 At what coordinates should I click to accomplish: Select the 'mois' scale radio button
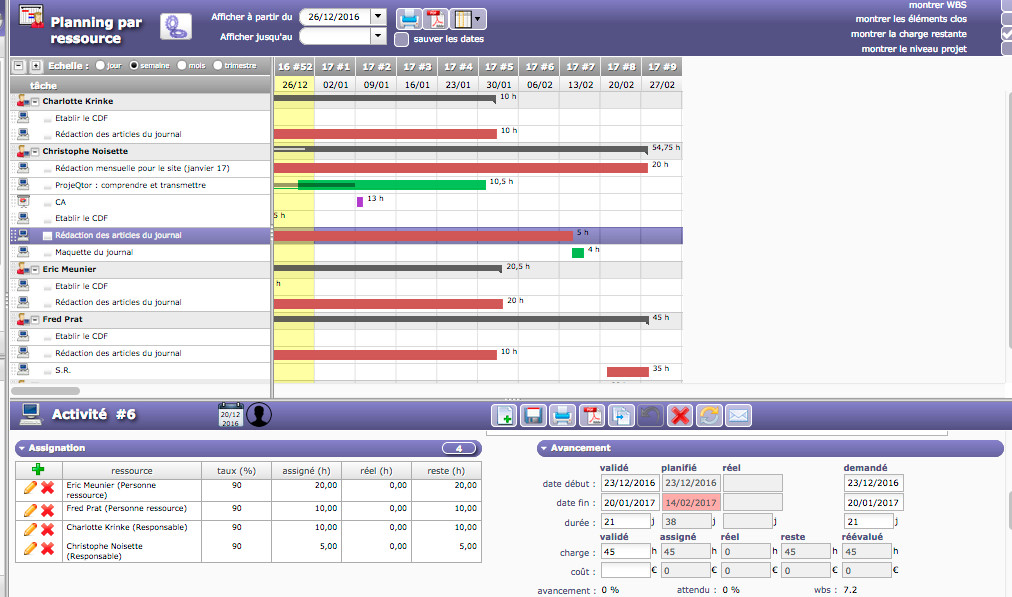point(182,66)
